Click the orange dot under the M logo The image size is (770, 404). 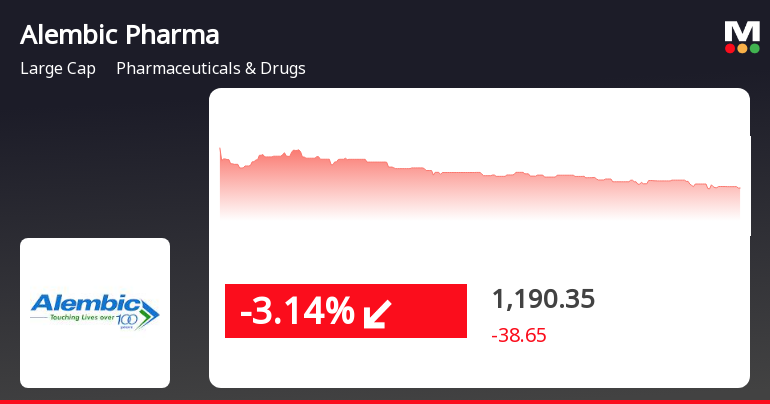tap(741, 48)
